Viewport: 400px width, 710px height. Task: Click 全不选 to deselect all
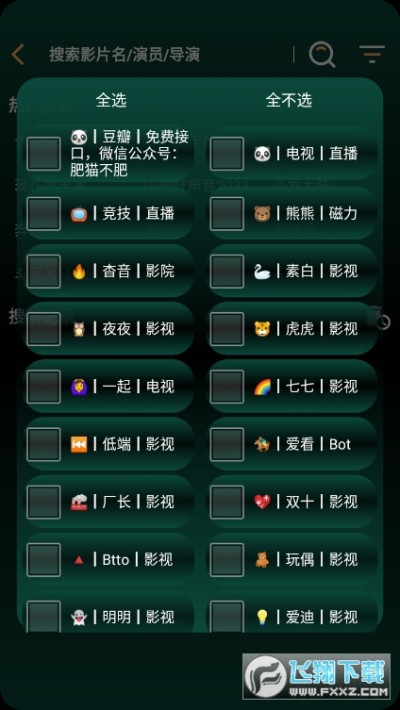click(x=289, y=100)
